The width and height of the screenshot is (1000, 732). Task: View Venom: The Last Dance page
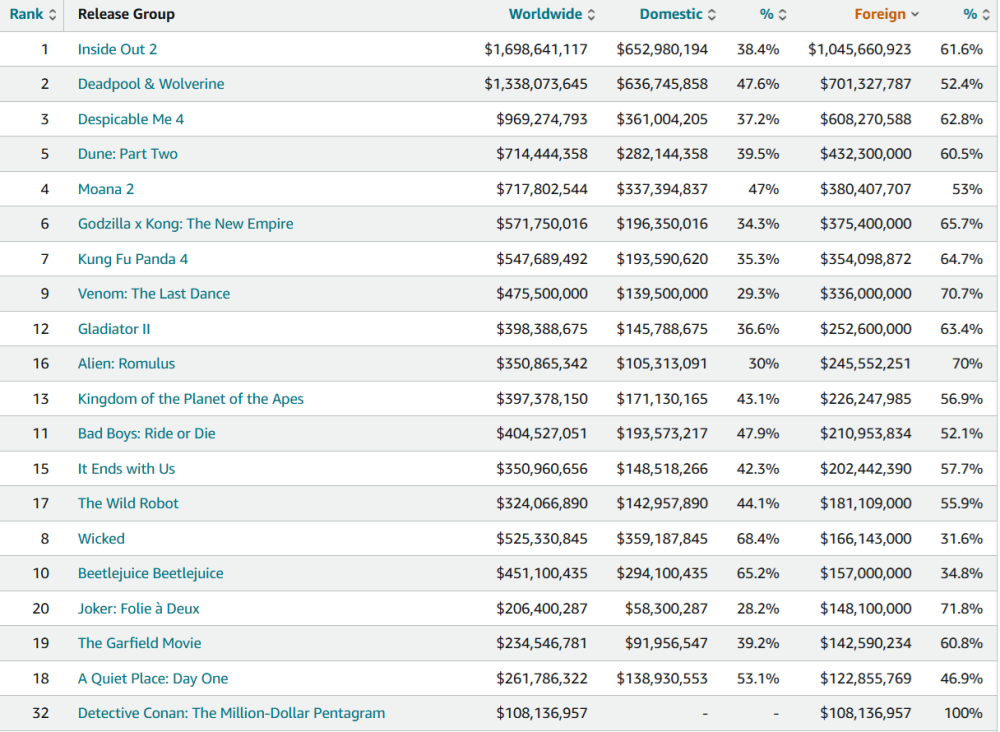coord(154,294)
